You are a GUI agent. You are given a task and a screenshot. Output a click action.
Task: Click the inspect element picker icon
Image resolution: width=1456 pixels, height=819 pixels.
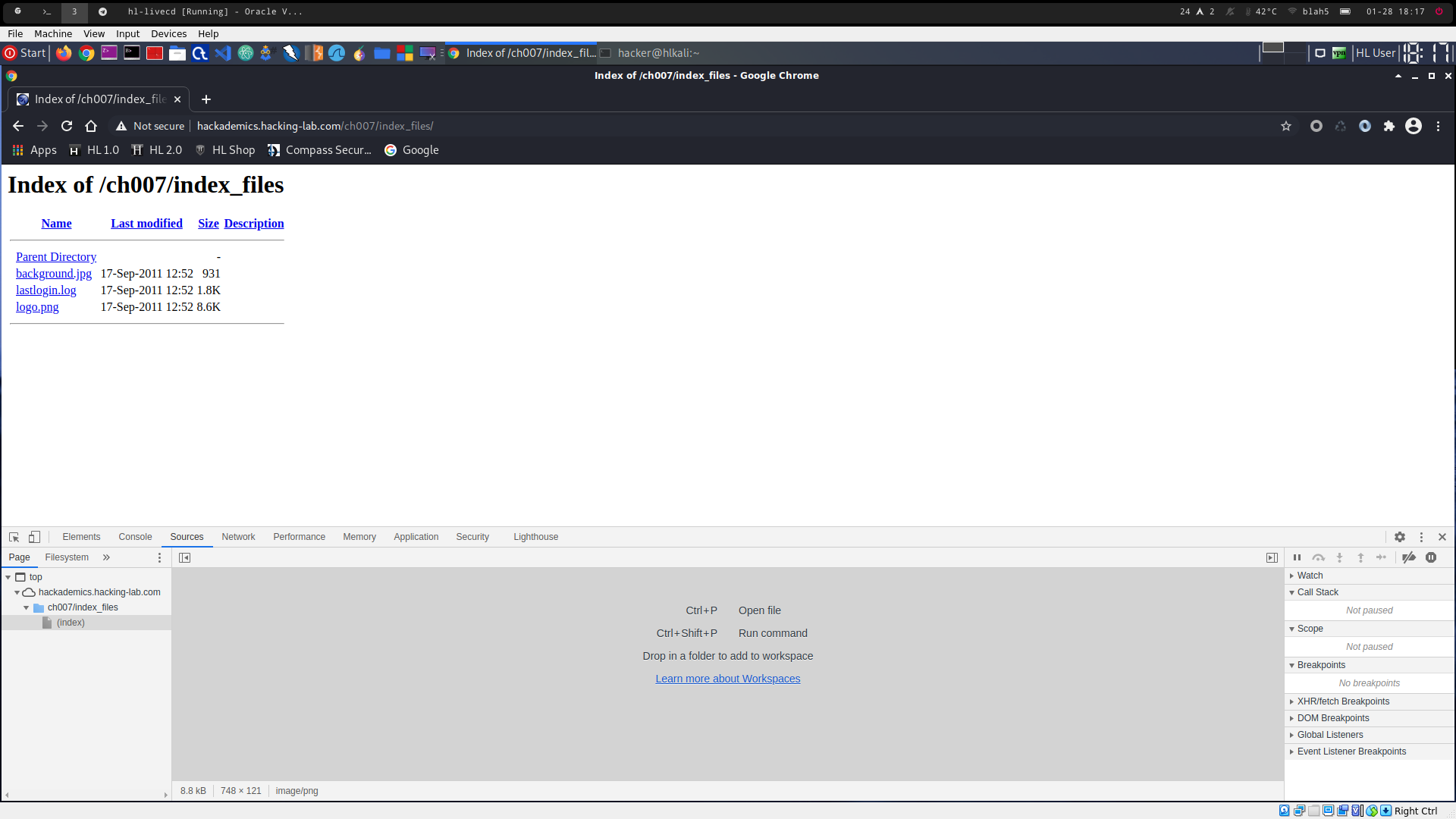[14, 537]
